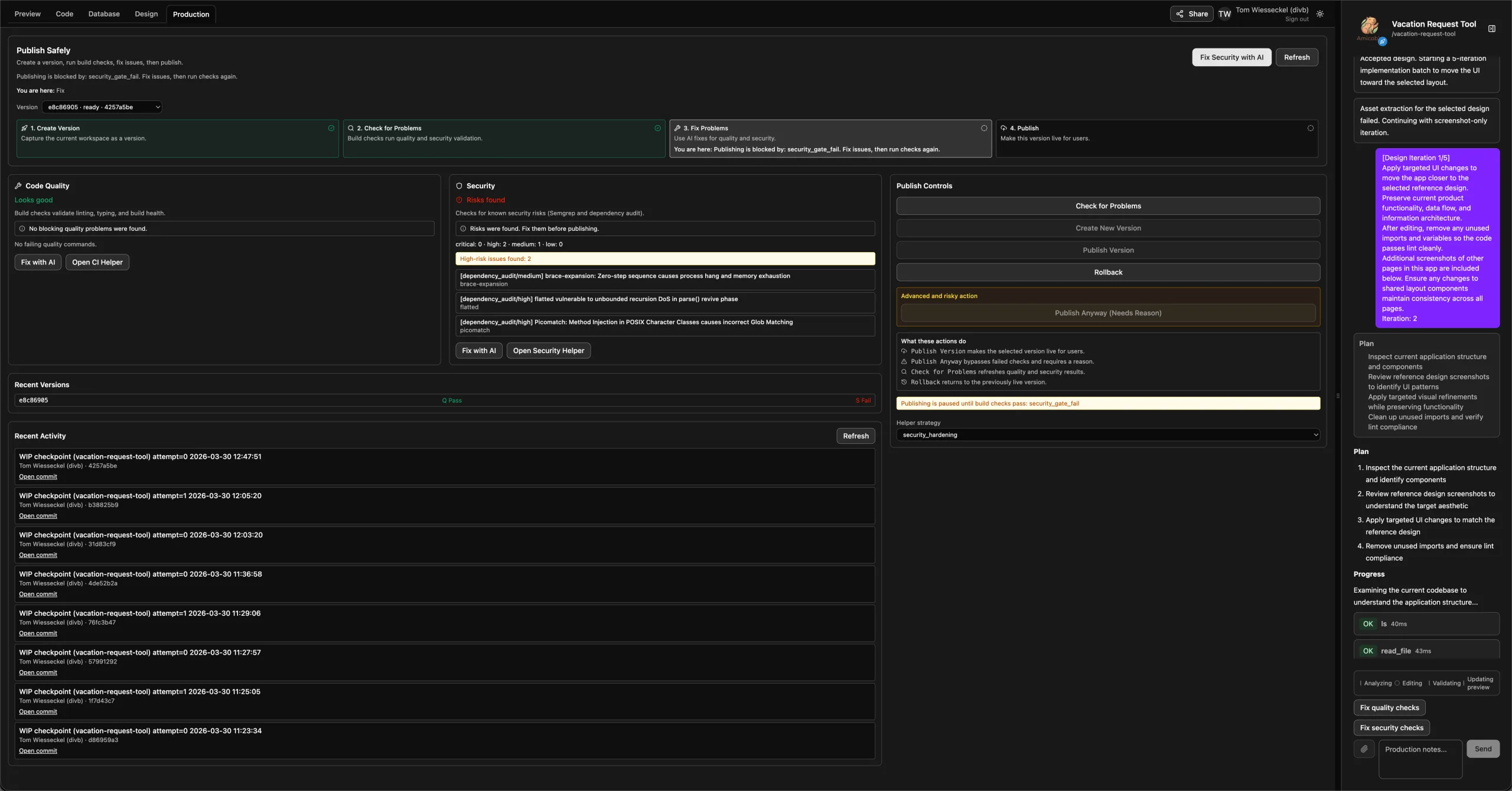Click the Amicable capybara project logo
The image size is (1512, 791).
pyautogui.click(x=1369, y=26)
